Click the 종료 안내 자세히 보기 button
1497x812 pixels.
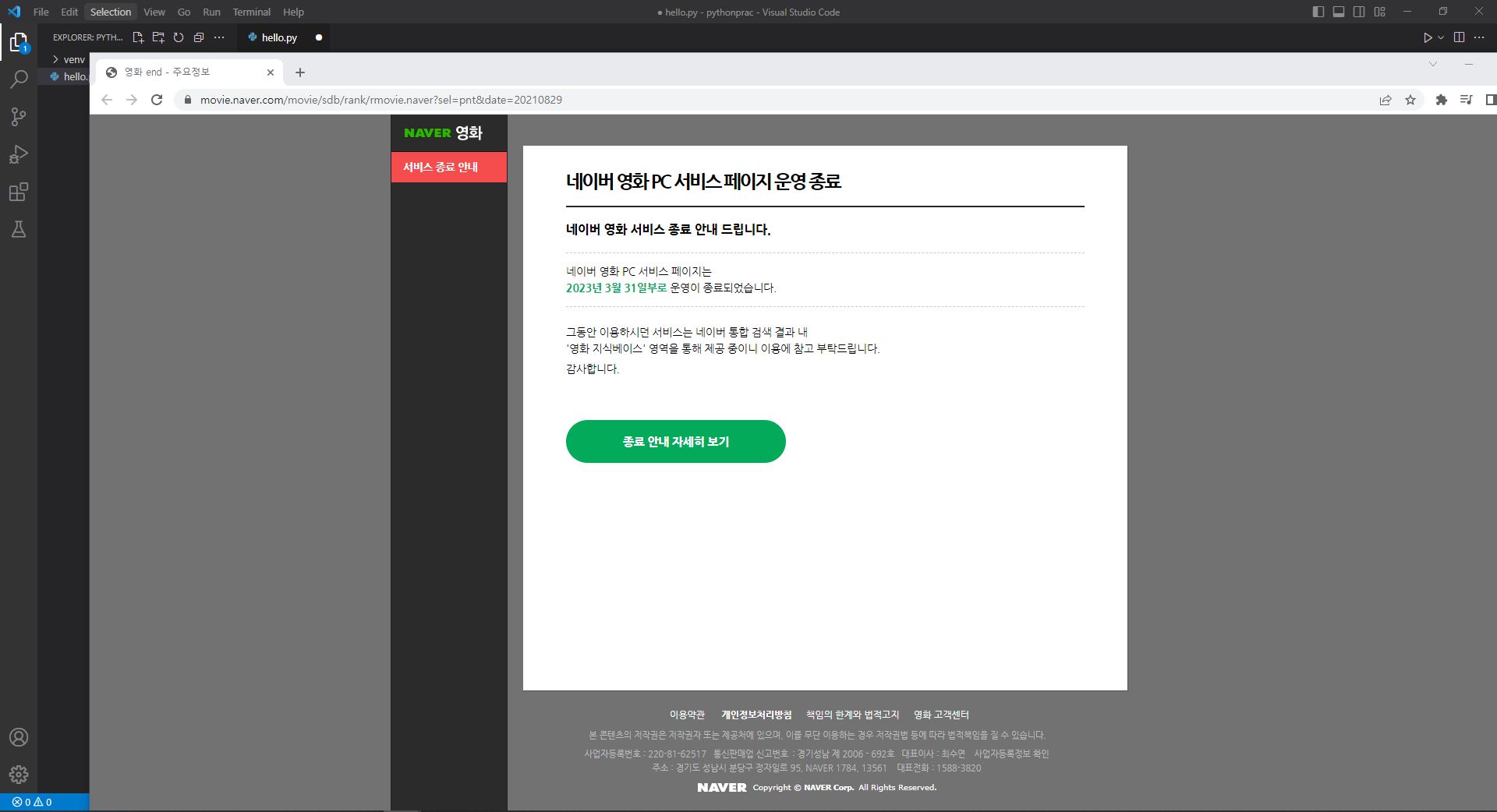[676, 442]
